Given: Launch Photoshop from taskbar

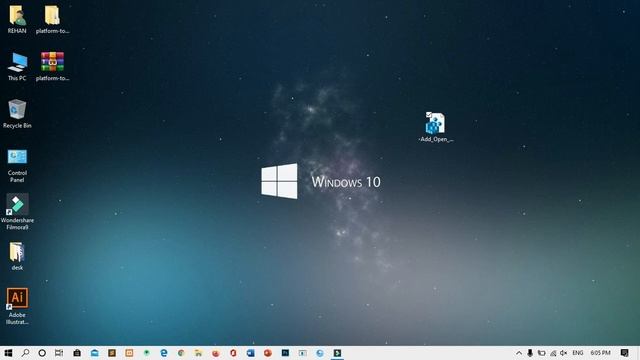Looking at the screenshot, I should pos(285,353).
